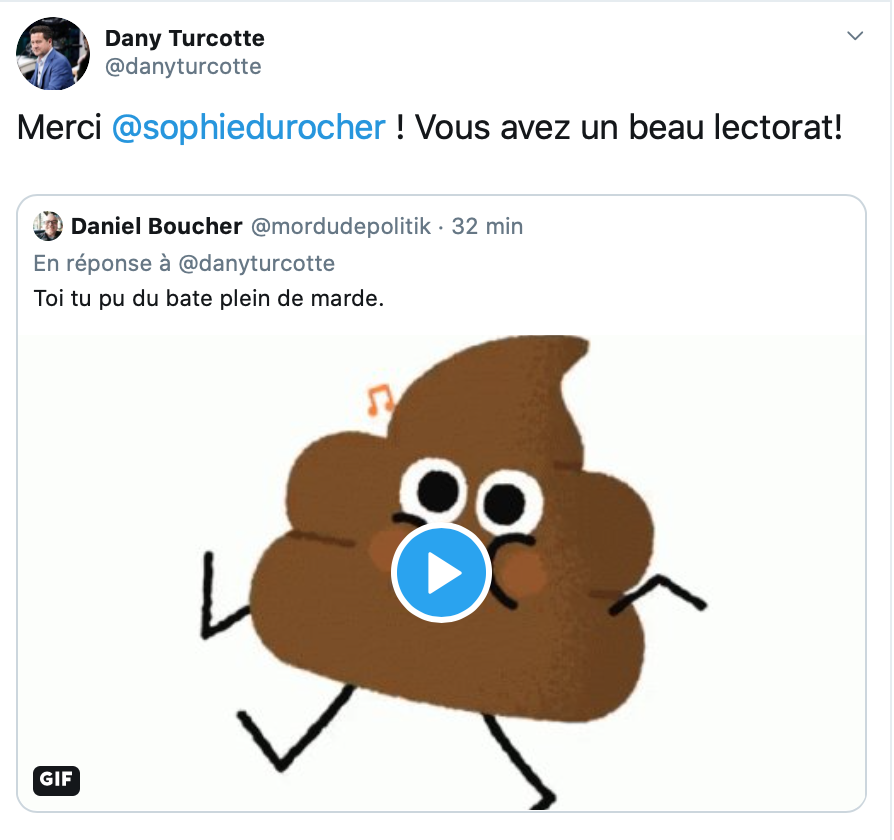This screenshot has width=894, height=840.
Task: Open the '32 min' timestamp
Action: coord(487,226)
